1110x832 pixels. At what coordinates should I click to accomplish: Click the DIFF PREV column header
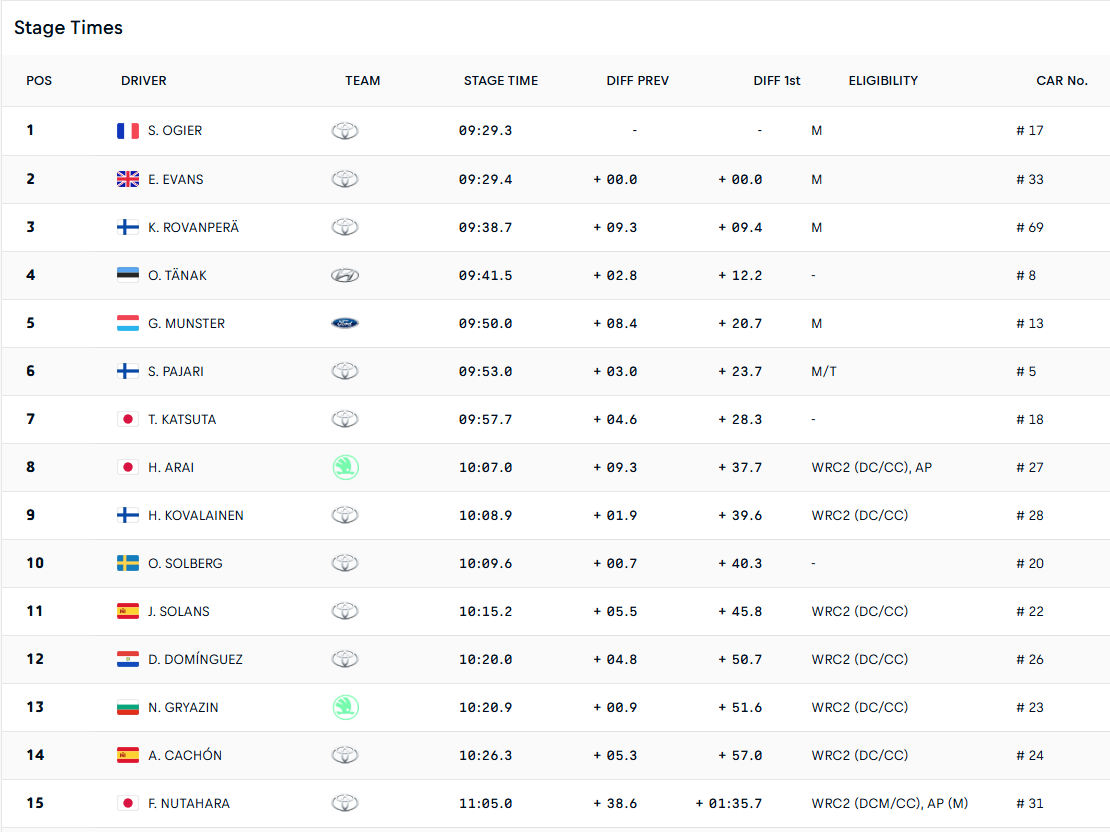637,81
